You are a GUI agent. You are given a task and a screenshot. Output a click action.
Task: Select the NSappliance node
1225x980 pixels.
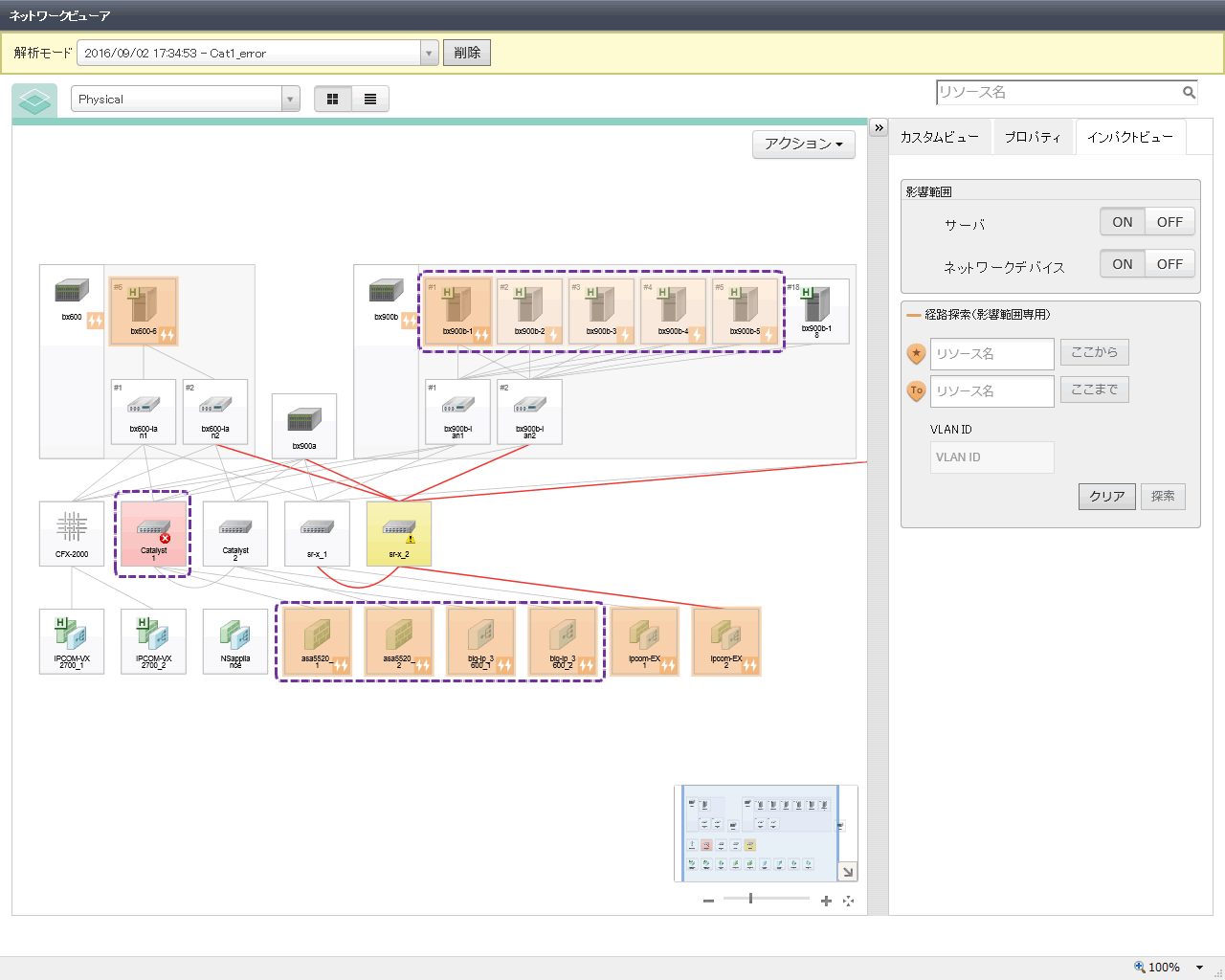235,641
